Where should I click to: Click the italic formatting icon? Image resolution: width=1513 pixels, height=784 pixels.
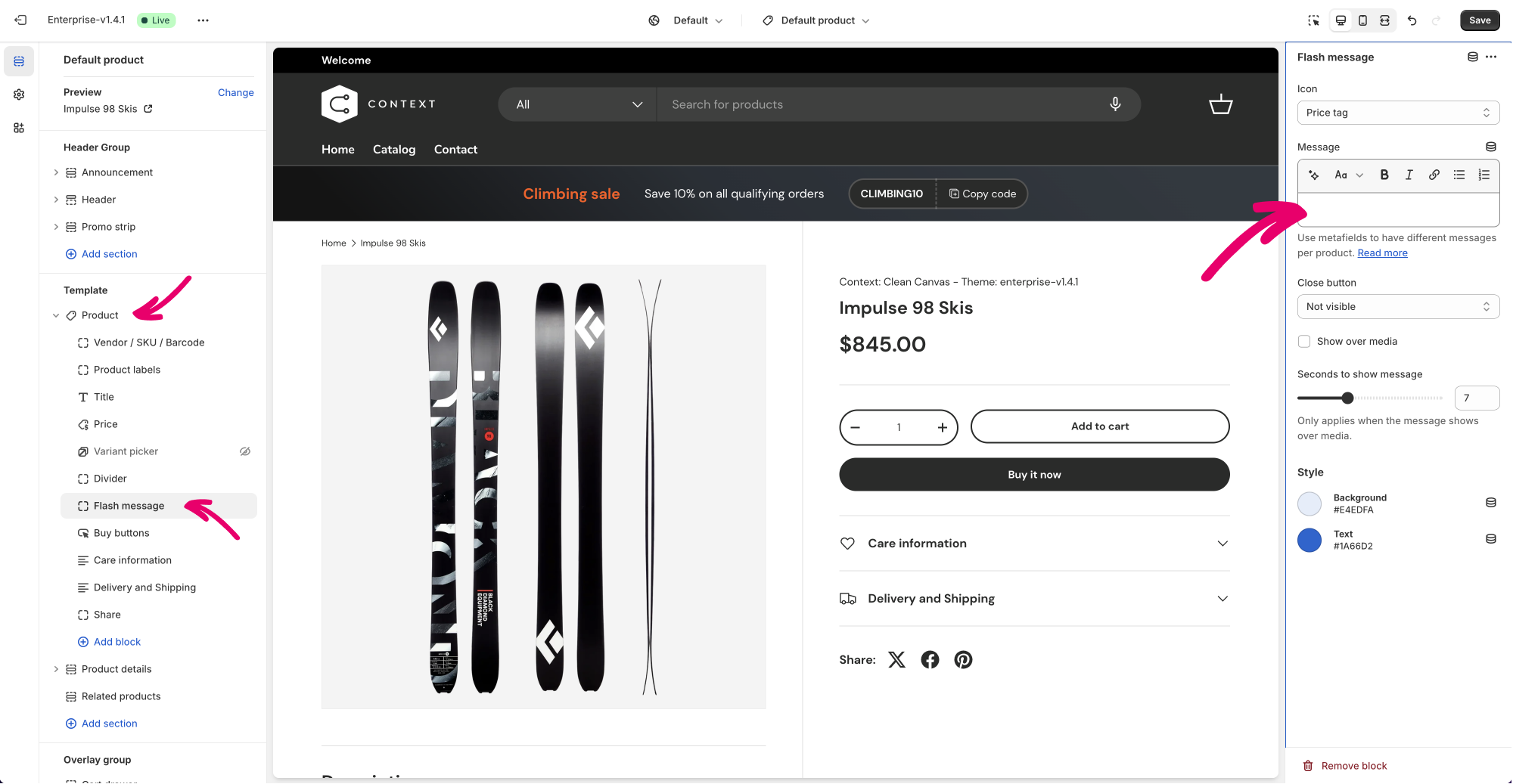tap(1409, 175)
